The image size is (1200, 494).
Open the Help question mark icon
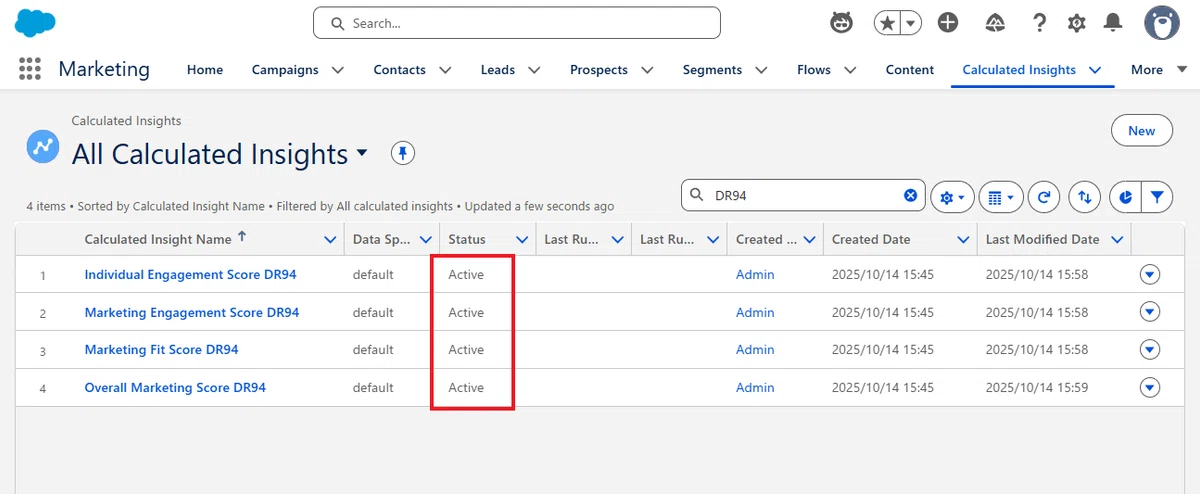pyautogui.click(x=1040, y=23)
